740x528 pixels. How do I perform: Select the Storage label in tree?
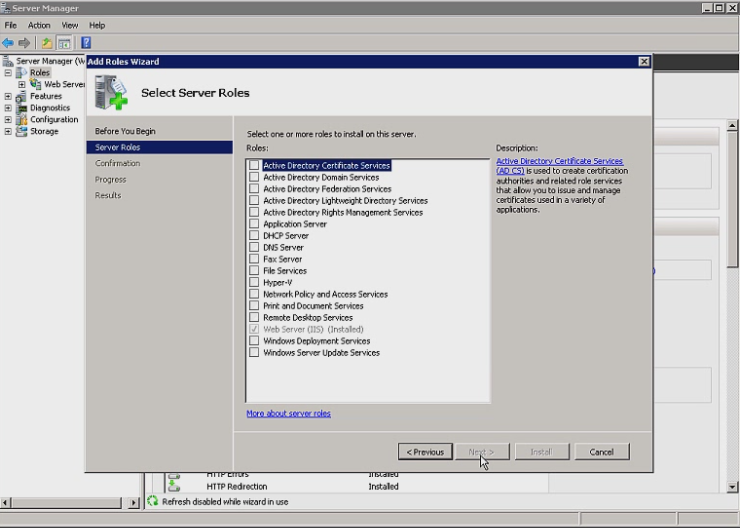[x=44, y=132]
